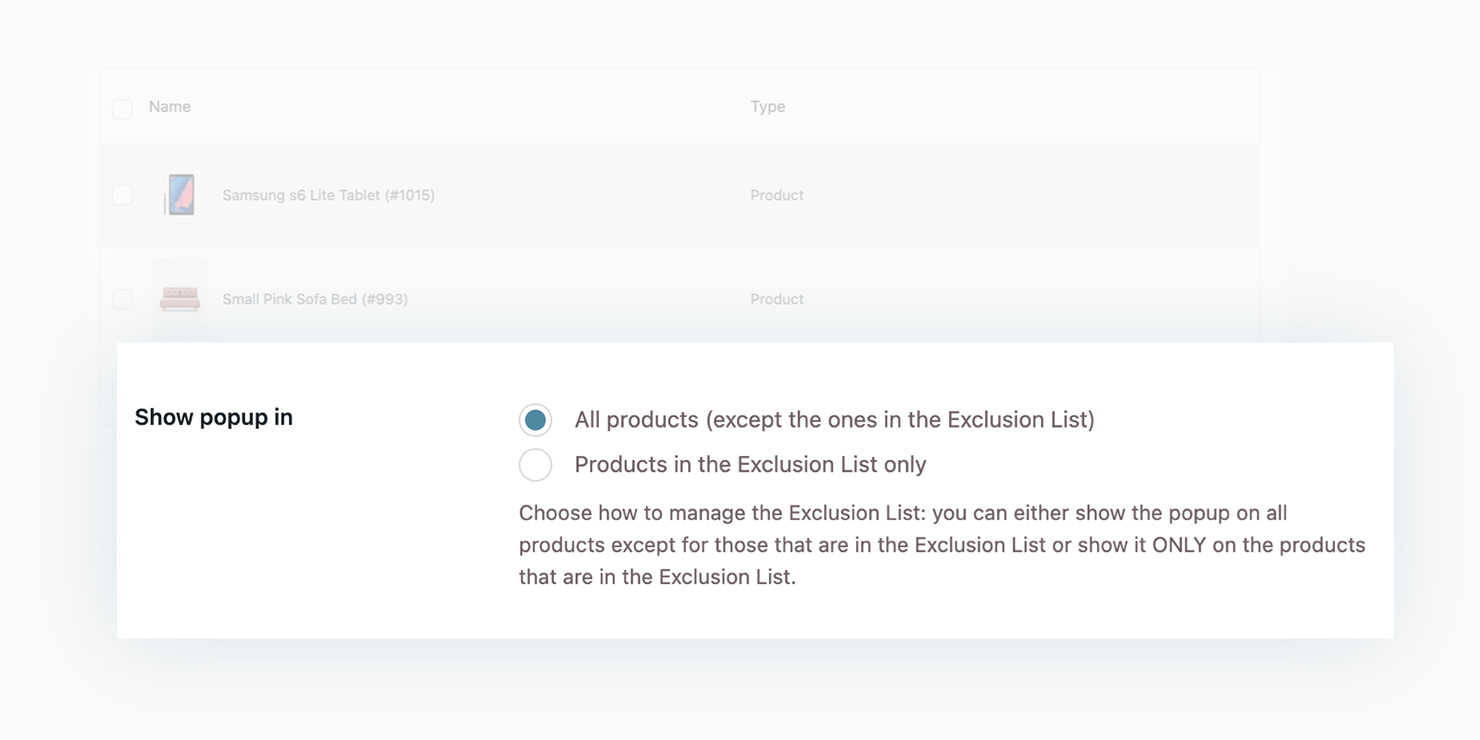Choose the Products in the Exclusion List only radio
This screenshot has height=740, width=1480.
tap(535, 465)
